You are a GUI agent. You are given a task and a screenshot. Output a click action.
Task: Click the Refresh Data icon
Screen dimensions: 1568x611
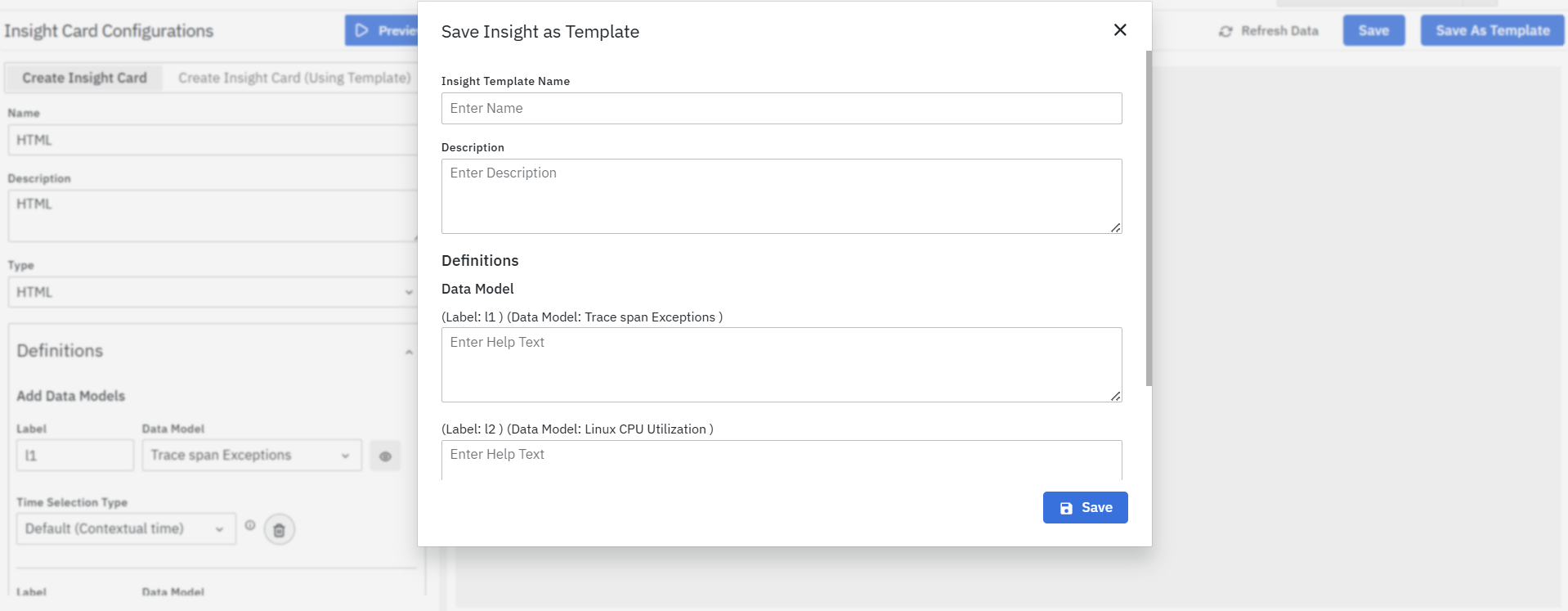pos(1225,31)
